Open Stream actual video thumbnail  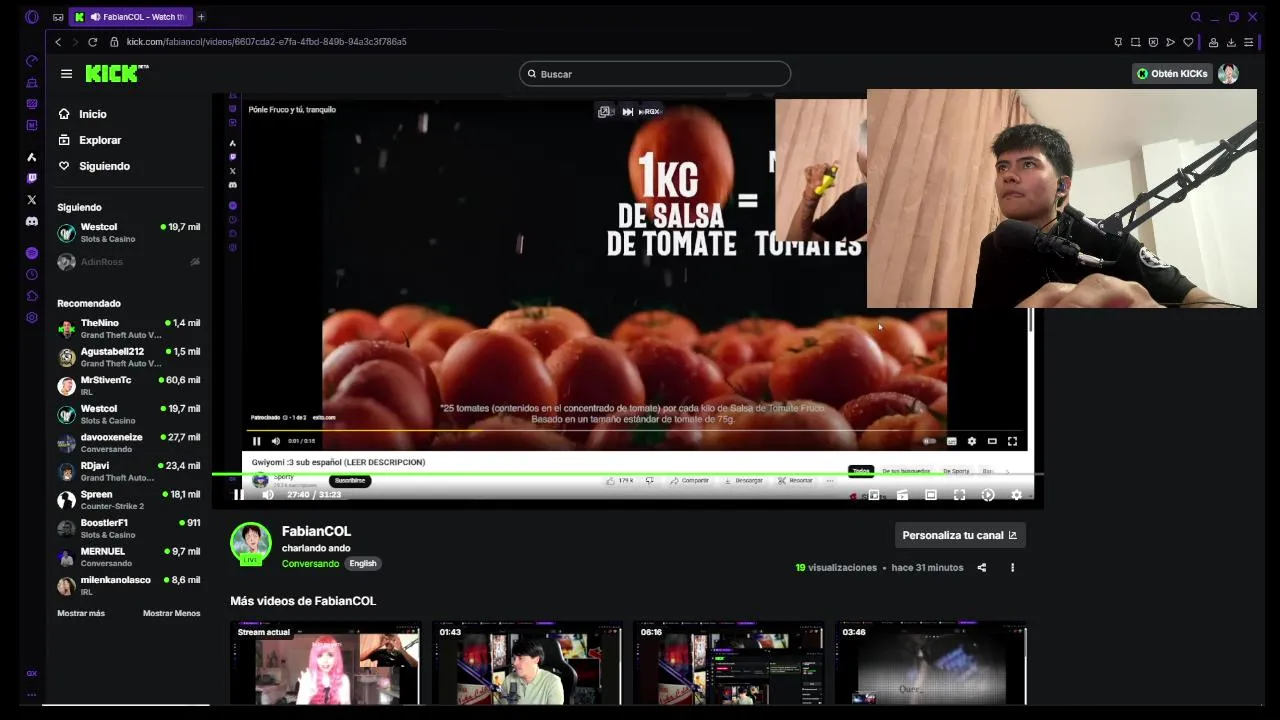click(325, 664)
